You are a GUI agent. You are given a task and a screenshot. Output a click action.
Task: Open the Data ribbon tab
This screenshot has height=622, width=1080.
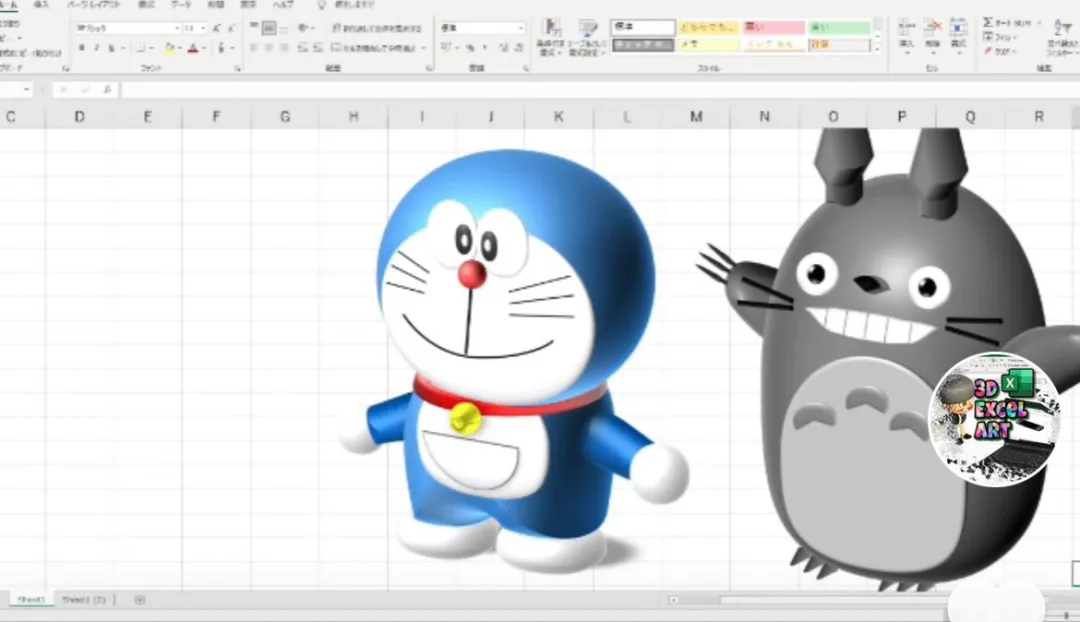[180, 5]
